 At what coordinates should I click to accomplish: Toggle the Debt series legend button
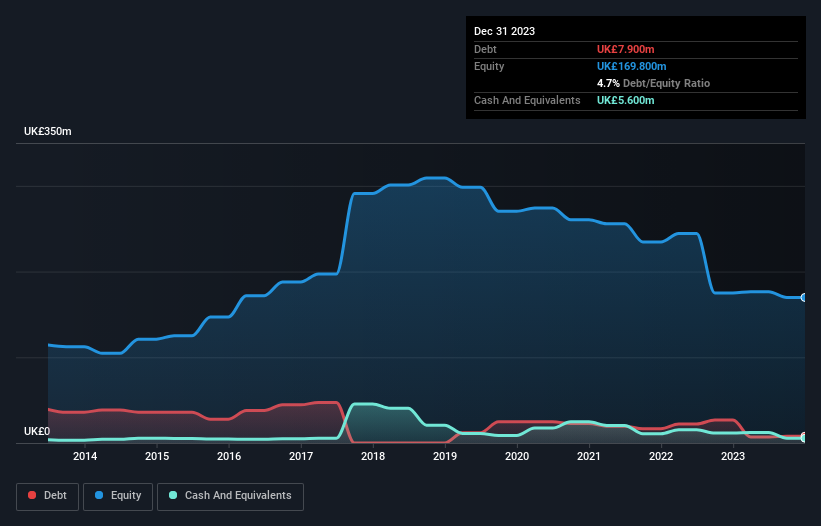(x=48, y=496)
